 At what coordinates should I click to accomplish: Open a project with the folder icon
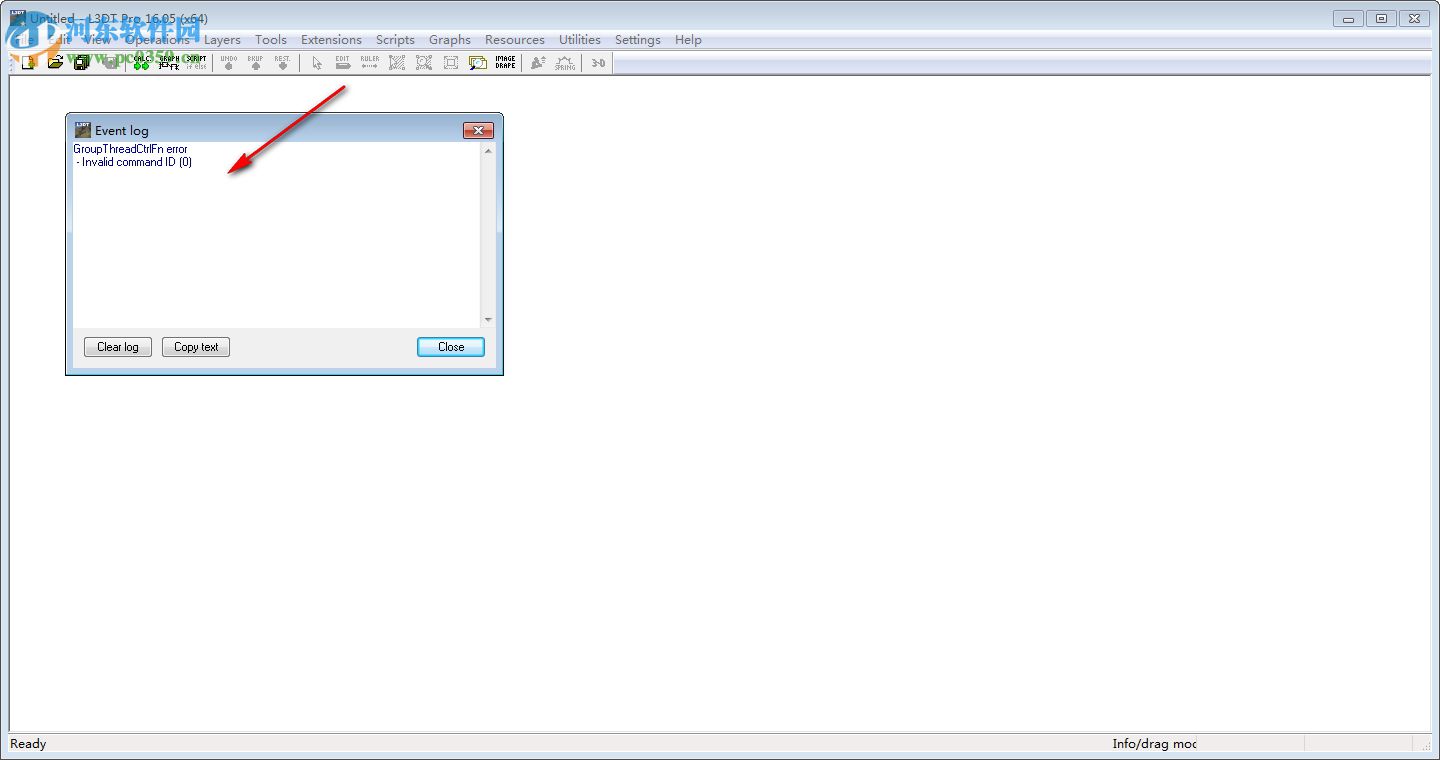(x=56, y=62)
